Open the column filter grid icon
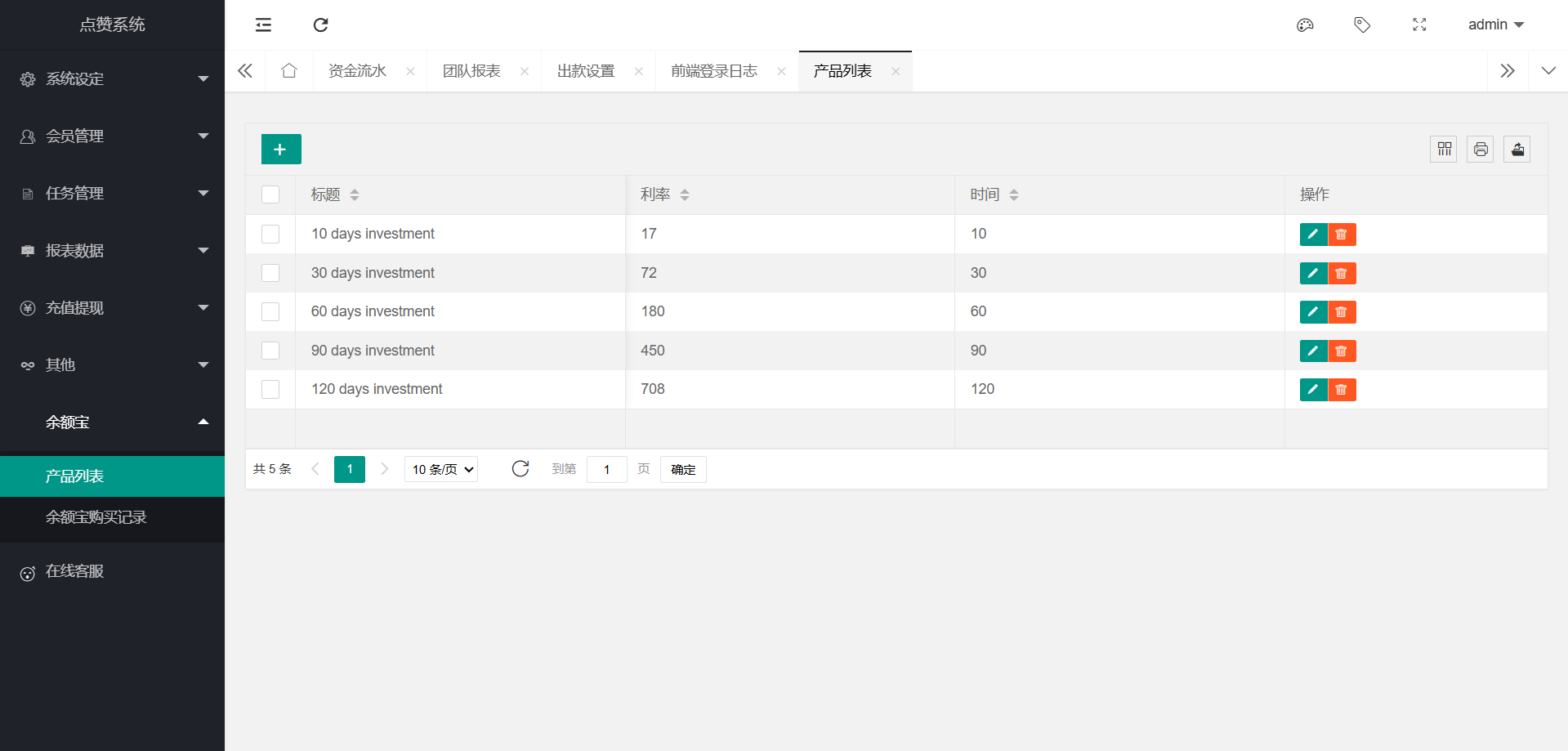Viewport: 1568px width, 751px height. [x=1444, y=150]
